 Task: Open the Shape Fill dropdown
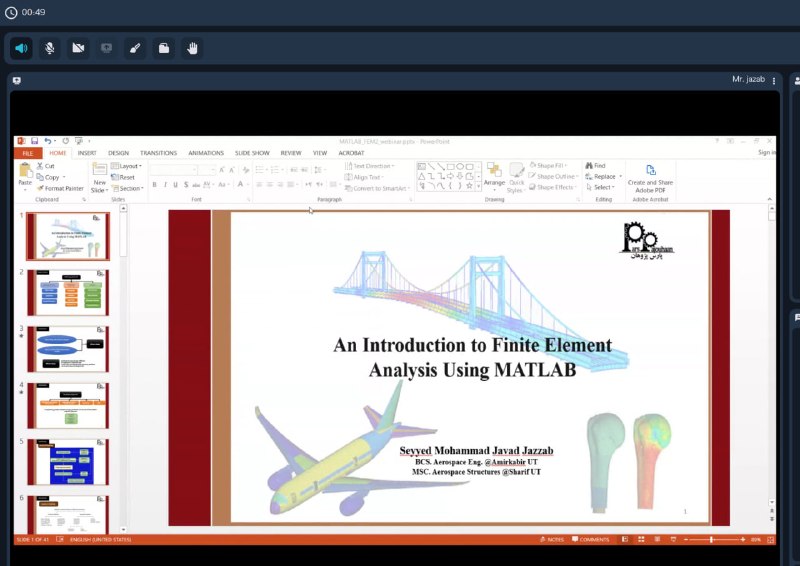click(548, 165)
